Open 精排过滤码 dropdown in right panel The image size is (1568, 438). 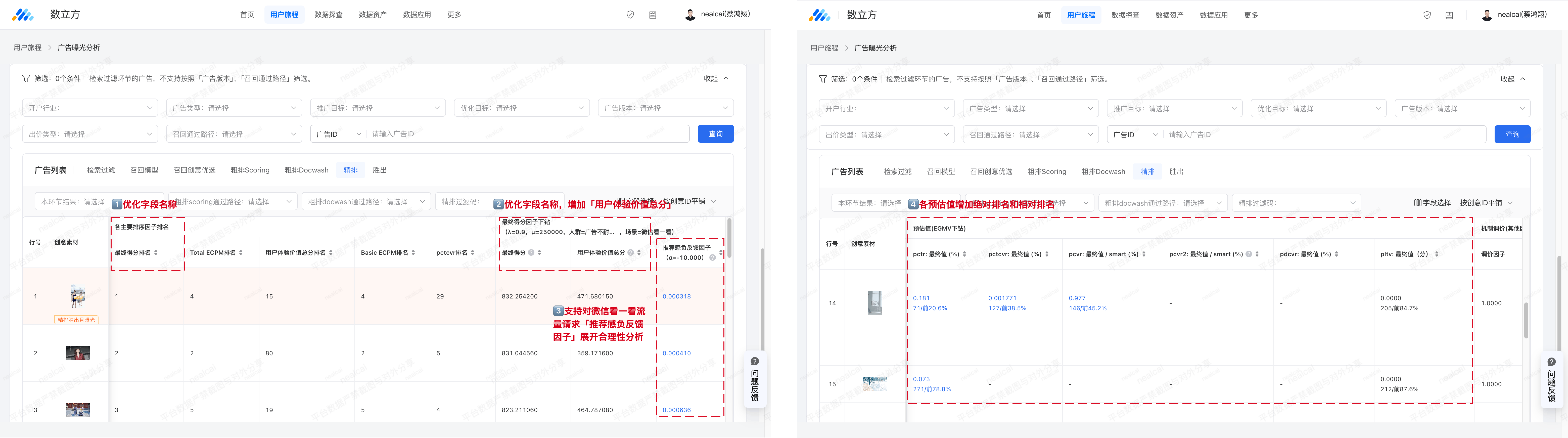tap(1296, 203)
